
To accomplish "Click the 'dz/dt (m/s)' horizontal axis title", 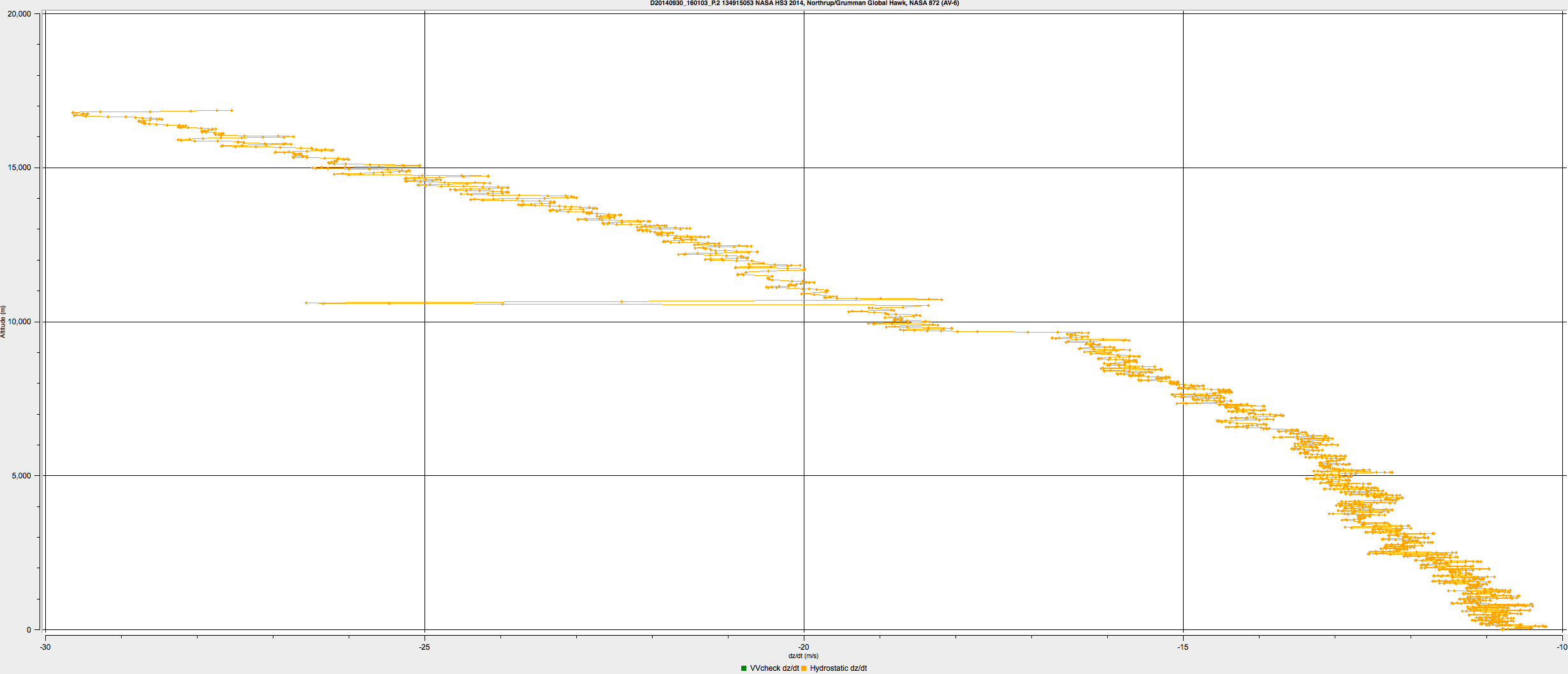I will [x=803, y=656].
